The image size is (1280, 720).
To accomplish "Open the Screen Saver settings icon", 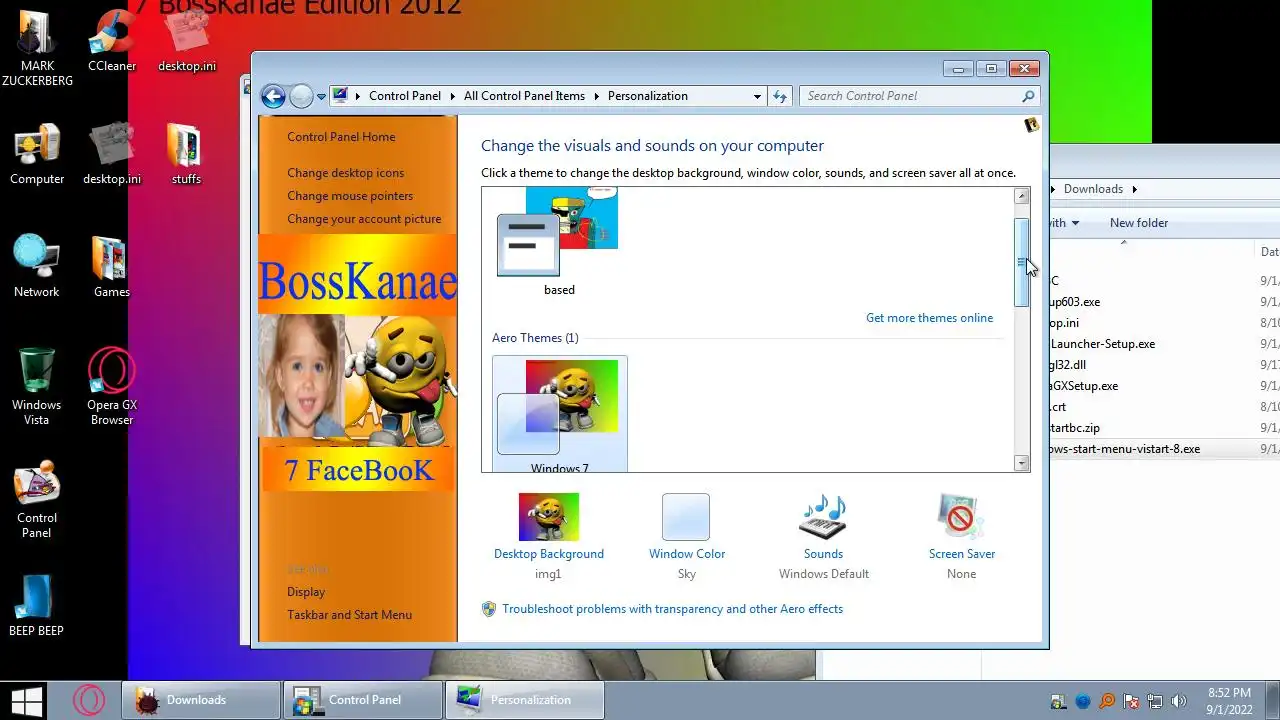I will (961, 517).
